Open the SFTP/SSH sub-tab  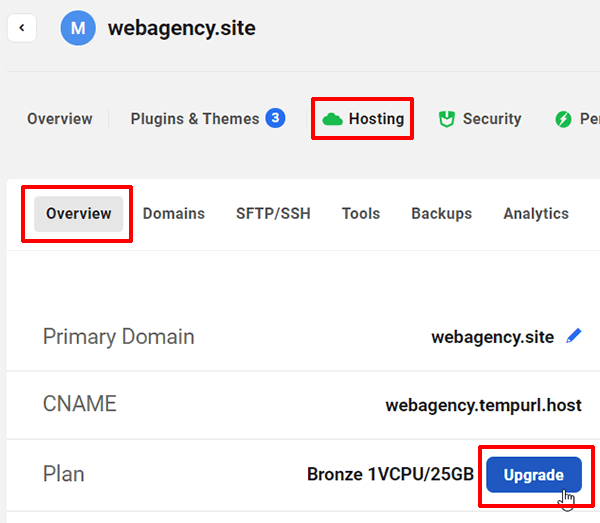(273, 214)
